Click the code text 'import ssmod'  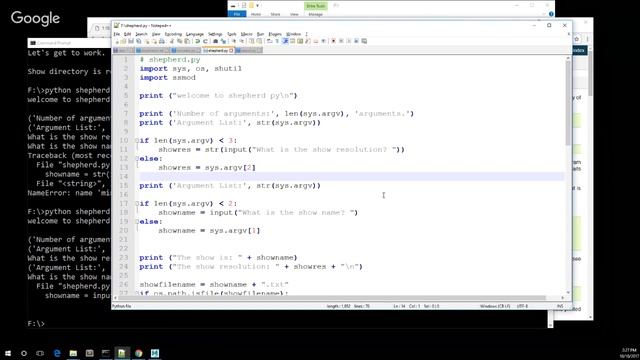pyautogui.click(x=167, y=78)
